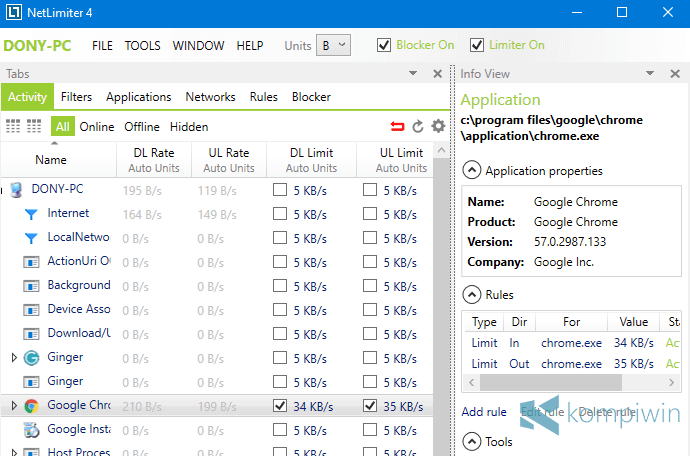This screenshot has height=456, width=690.
Task: Click the blue Ginger G icon
Action: 31,358
